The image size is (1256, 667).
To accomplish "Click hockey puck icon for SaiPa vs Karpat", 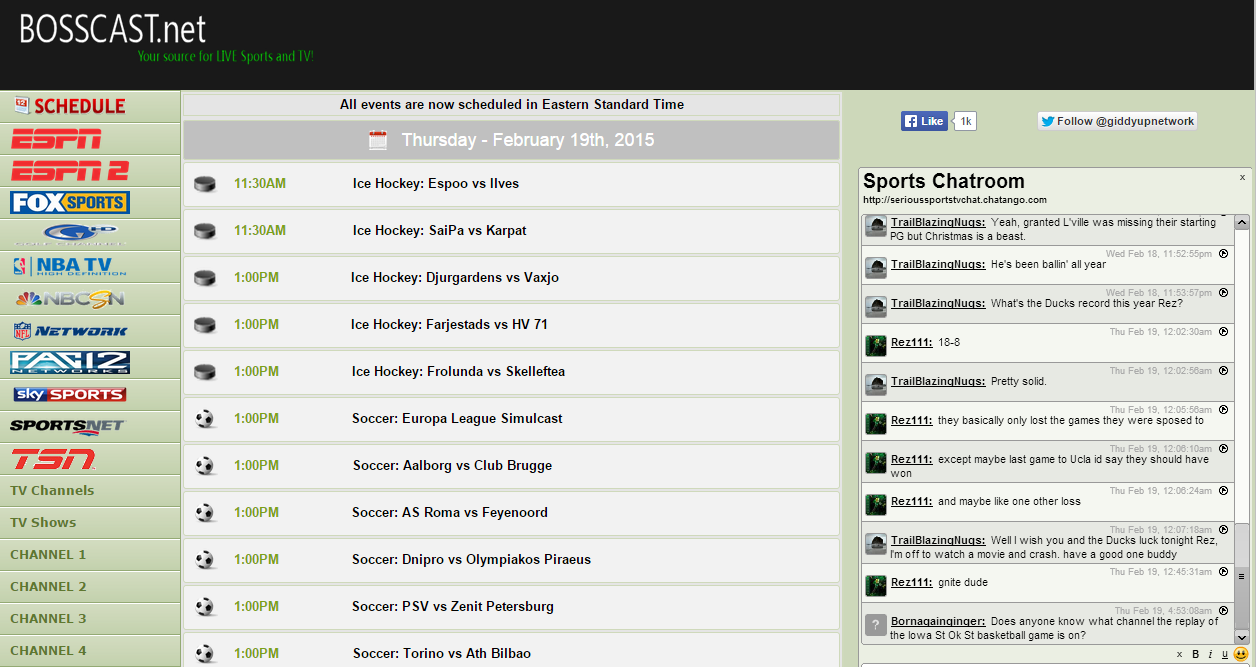I will (205, 231).
